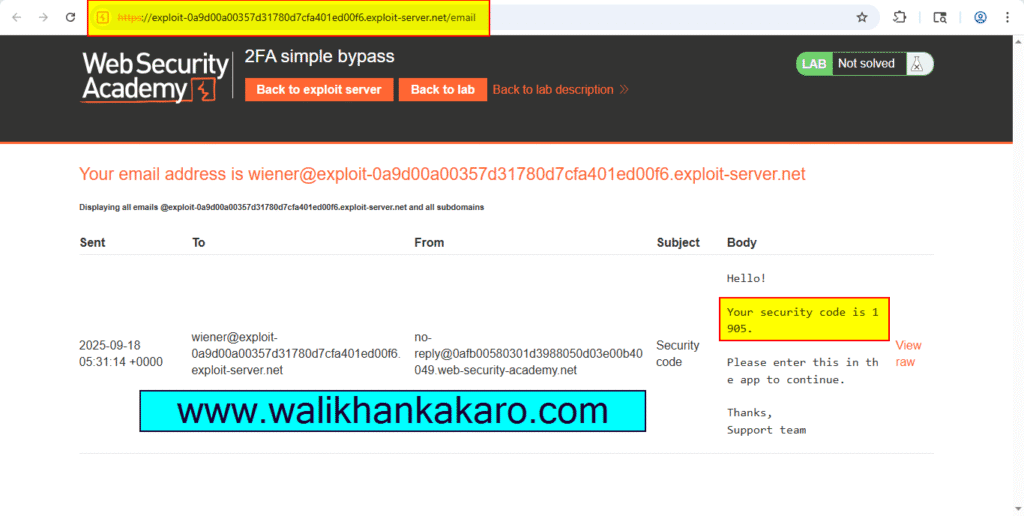Click the Sent column header
The width and height of the screenshot is (1024, 516).
pos(92,242)
